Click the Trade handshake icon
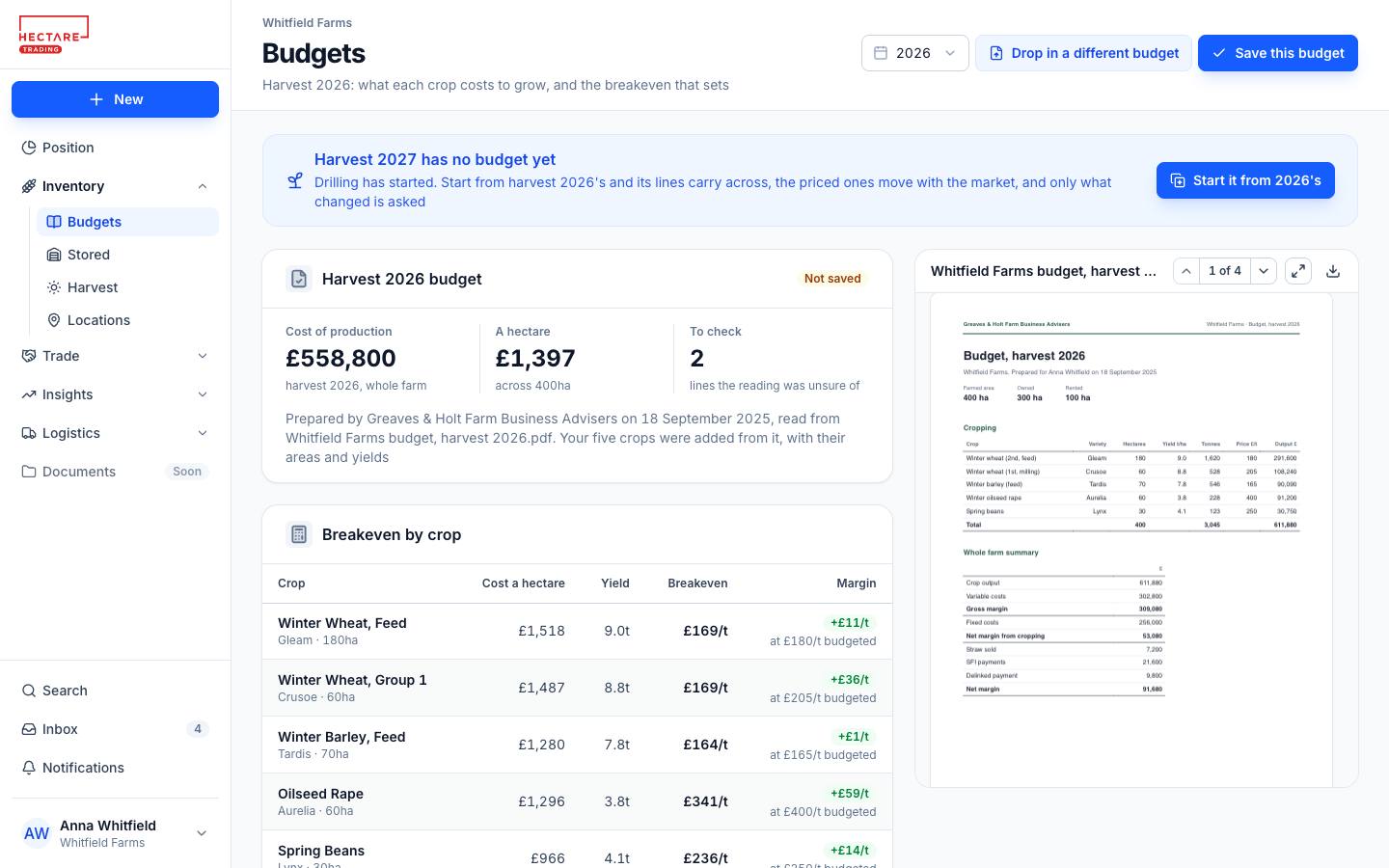This screenshot has width=1389, height=868. pyautogui.click(x=29, y=356)
